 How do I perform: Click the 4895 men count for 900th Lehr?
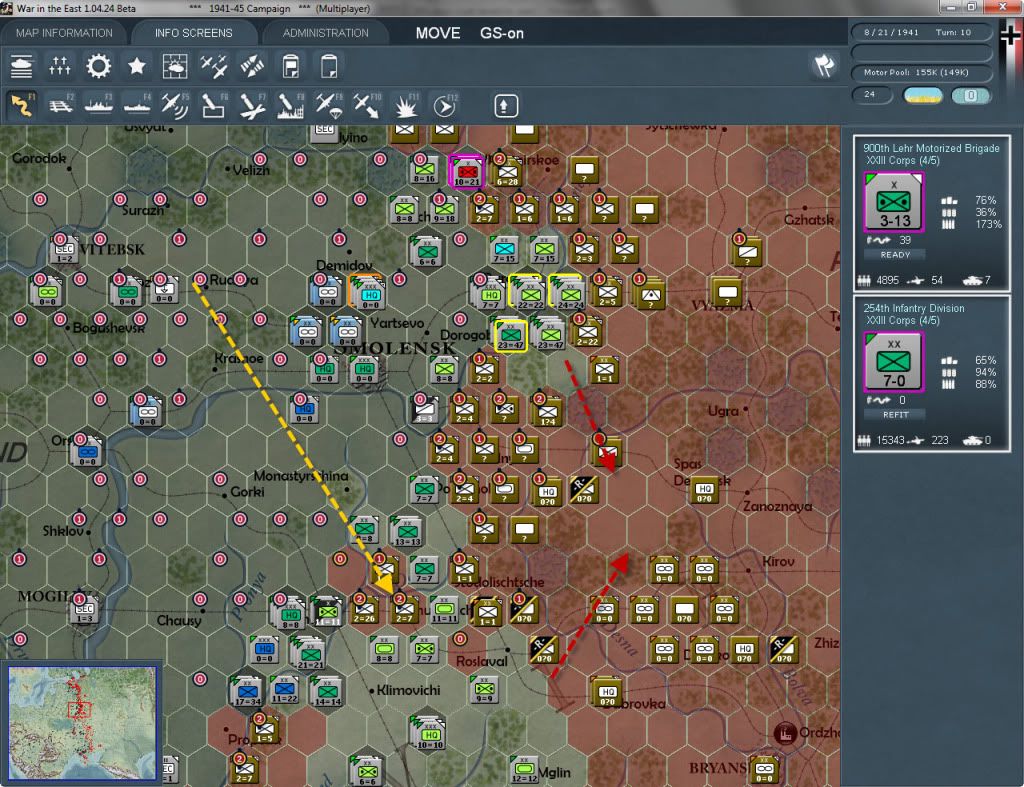(x=888, y=280)
